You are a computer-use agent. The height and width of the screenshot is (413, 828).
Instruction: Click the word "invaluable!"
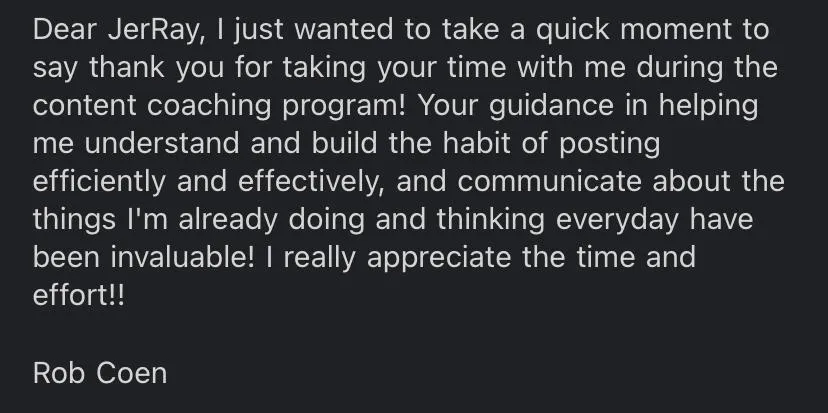[x=182, y=257]
